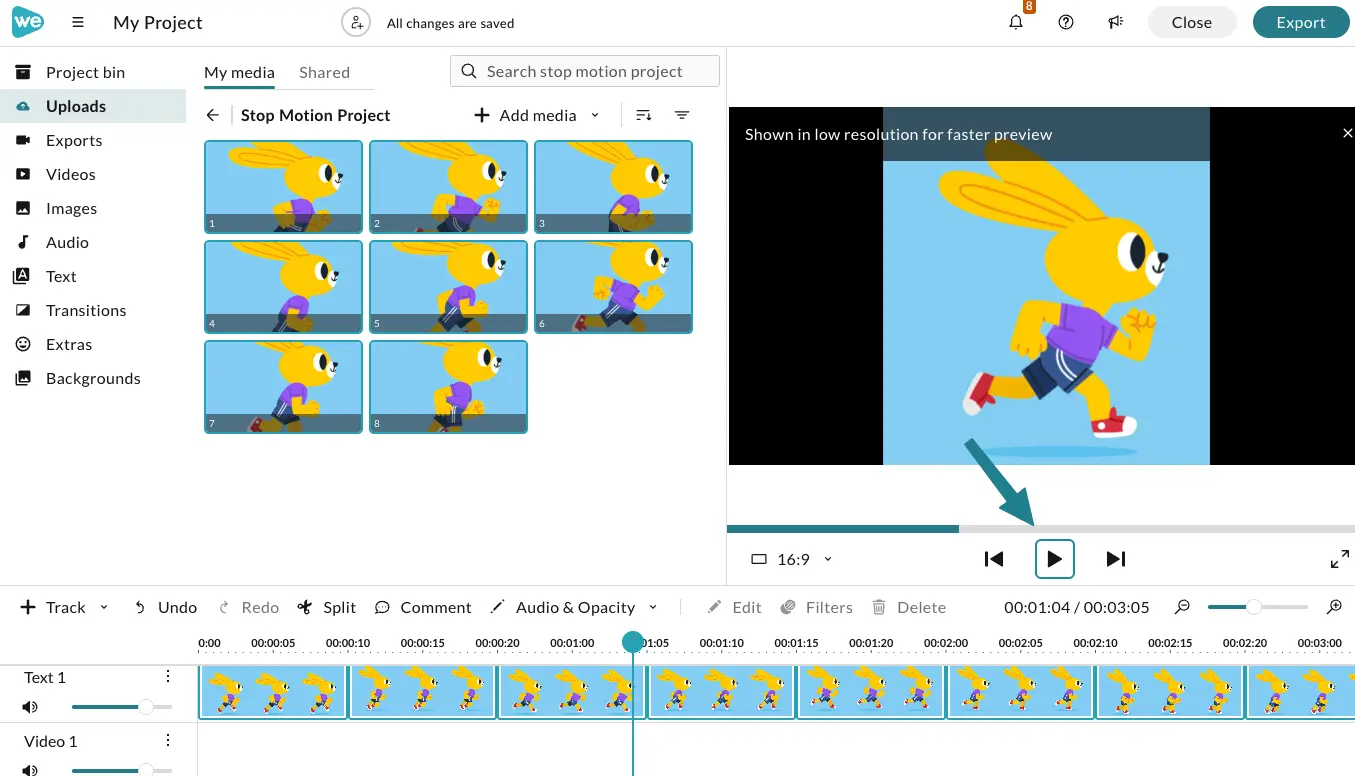1355x776 pixels.
Task: Click the Export button
Action: point(1300,22)
